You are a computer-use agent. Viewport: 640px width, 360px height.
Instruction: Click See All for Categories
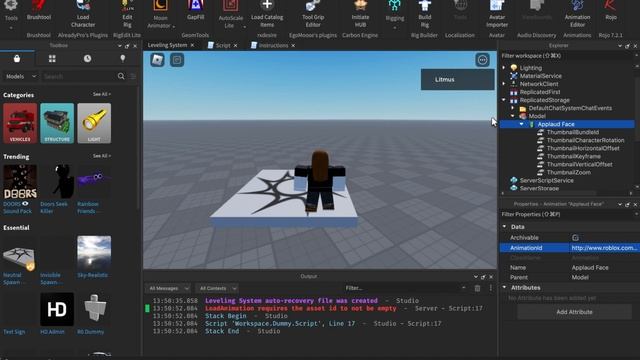[101, 94]
